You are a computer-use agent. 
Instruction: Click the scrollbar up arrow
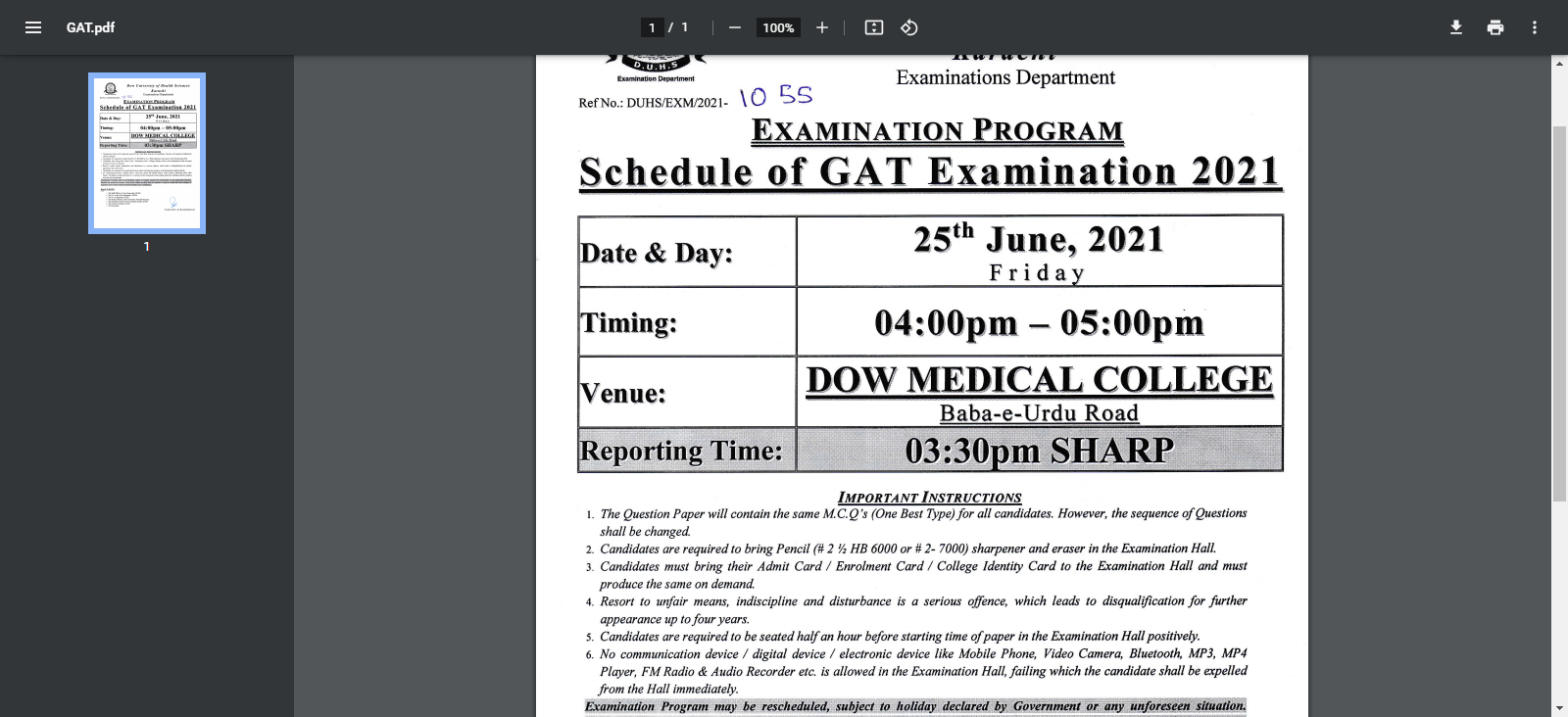coord(1559,64)
